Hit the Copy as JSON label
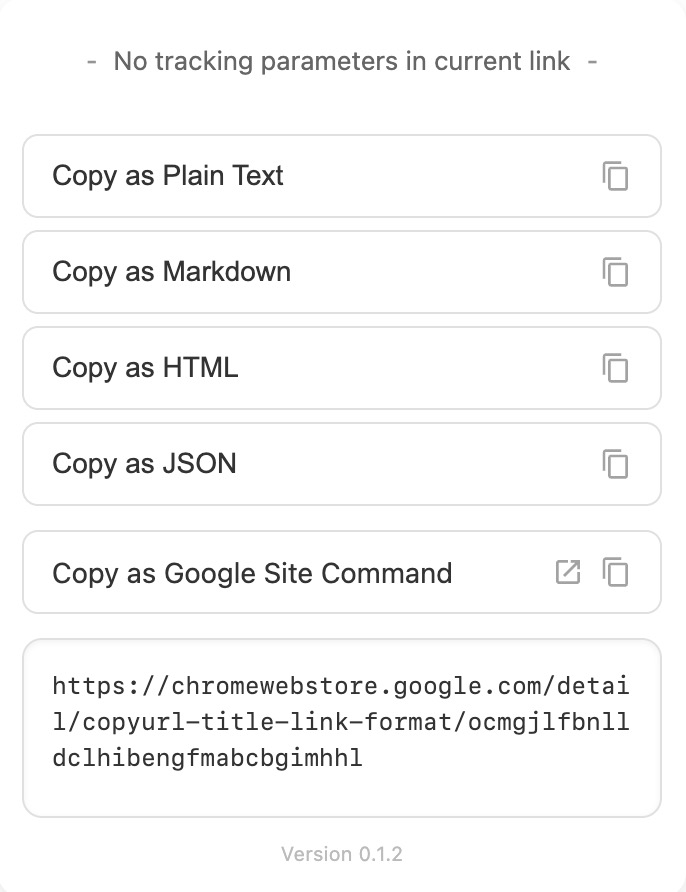Viewport: 686px width, 892px height. [144, 464]
